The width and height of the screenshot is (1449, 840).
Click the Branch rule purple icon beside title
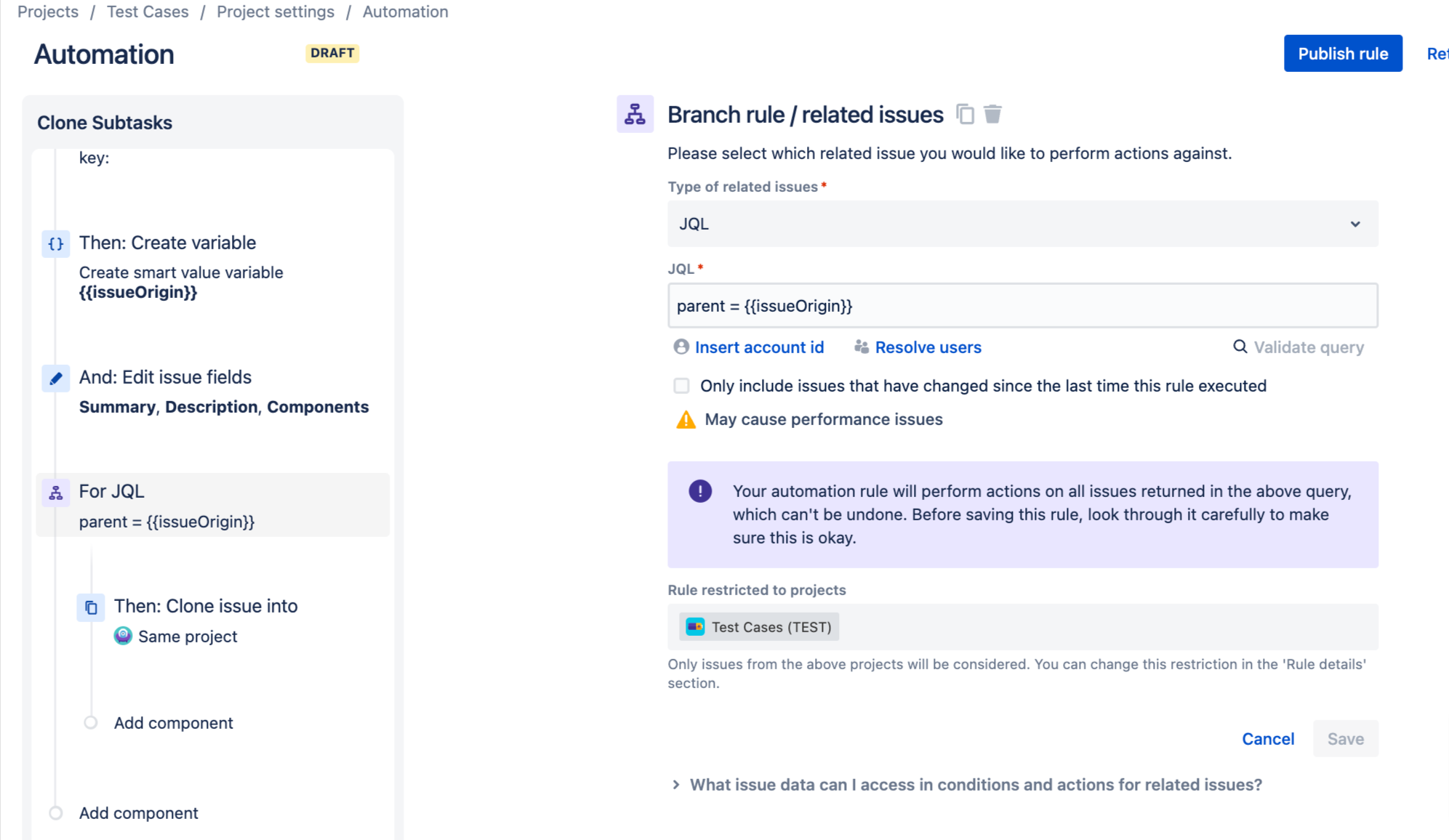635,114
